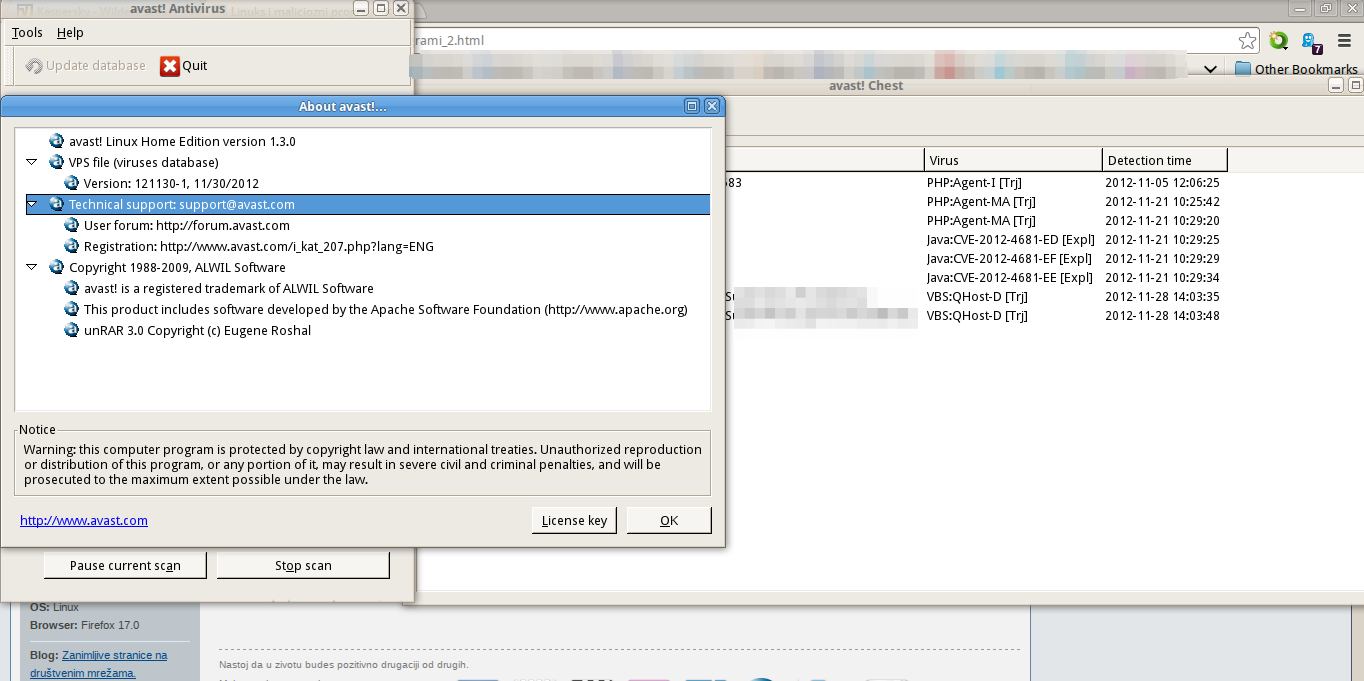1364x681 pixels.
Task: Click the icon beside registered trademark row
Action: 71,288
